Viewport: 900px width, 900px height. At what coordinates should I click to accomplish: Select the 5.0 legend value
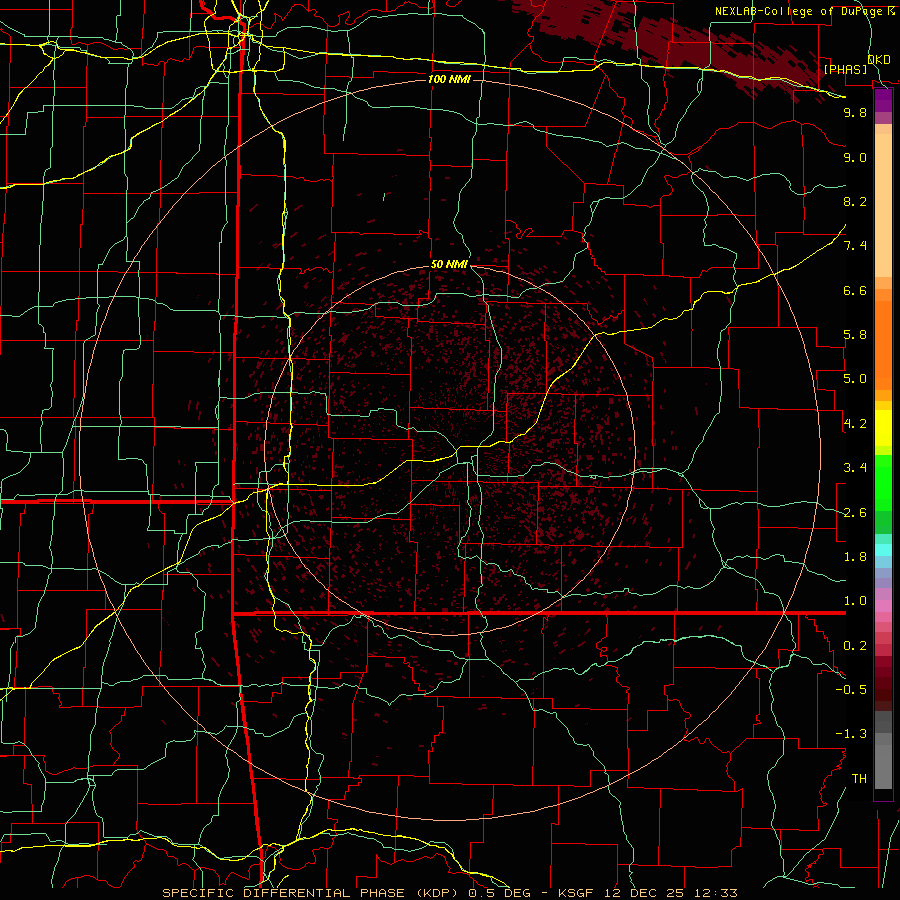[855, 379]
